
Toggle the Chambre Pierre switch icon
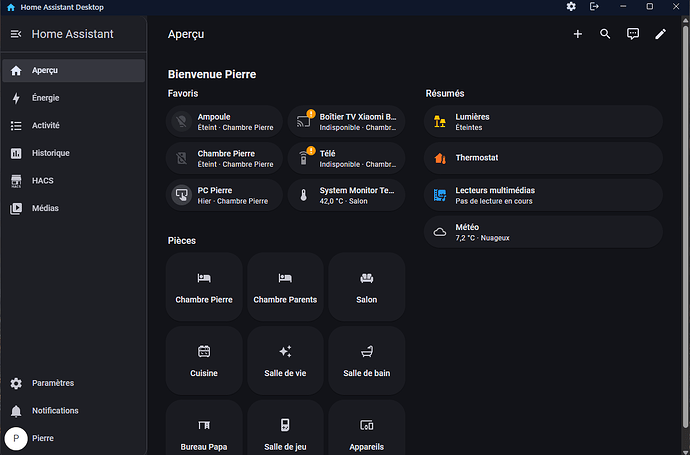(181, 158)
